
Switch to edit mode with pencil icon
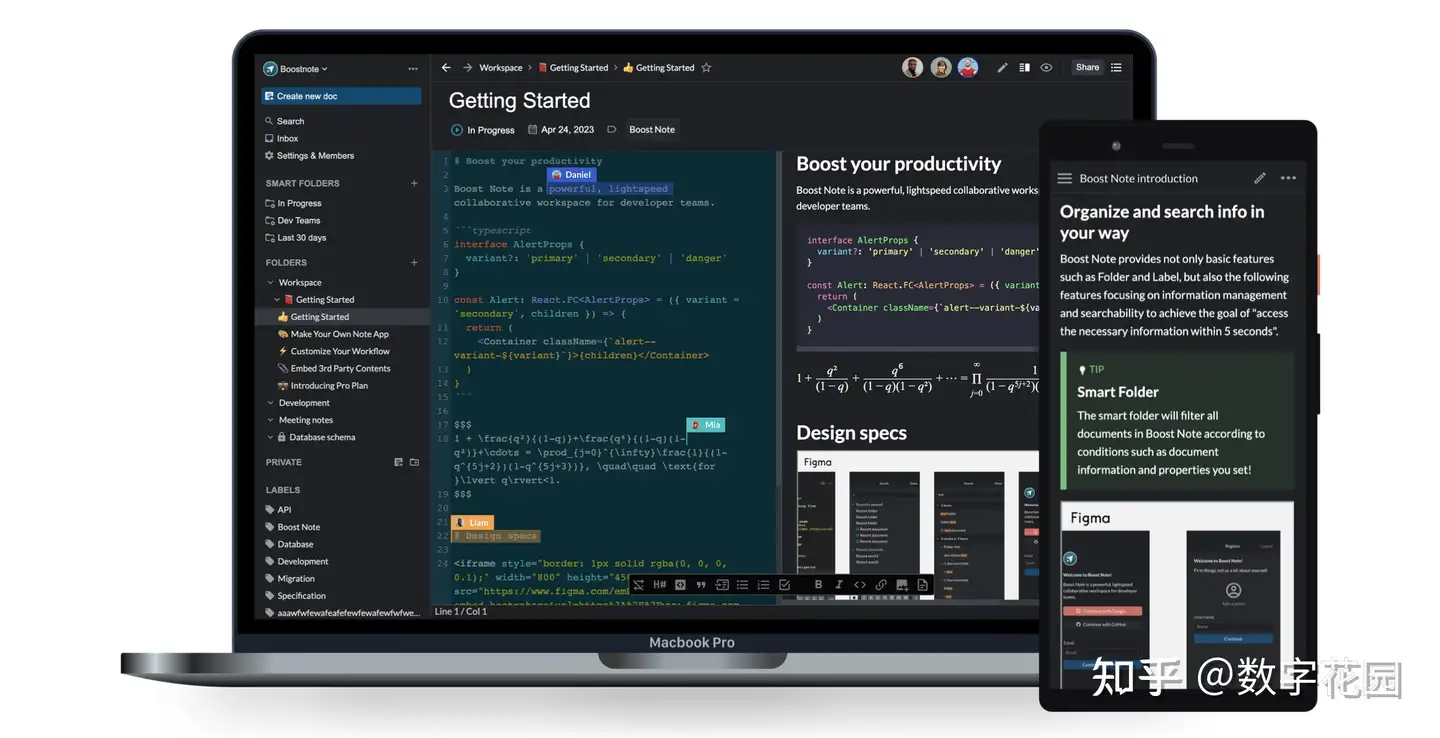point(1002,68)
